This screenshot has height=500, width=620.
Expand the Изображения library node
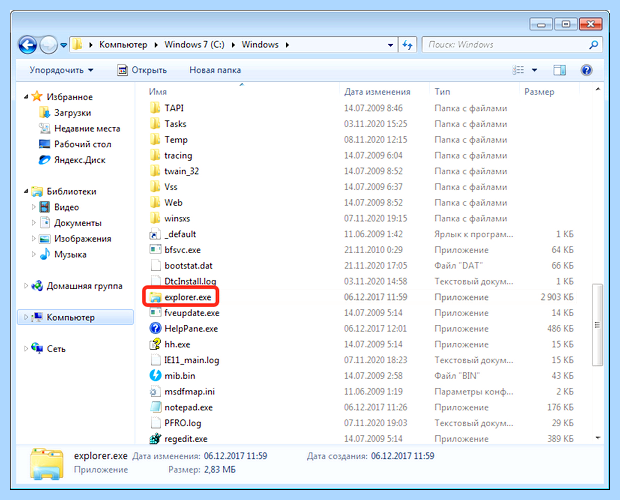34,238
